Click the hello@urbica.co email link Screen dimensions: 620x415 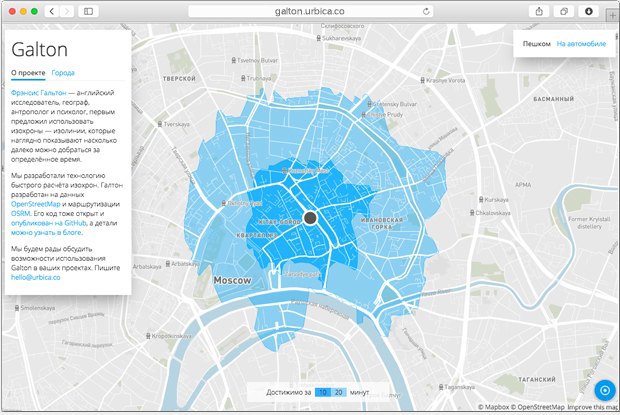(36, 277)
